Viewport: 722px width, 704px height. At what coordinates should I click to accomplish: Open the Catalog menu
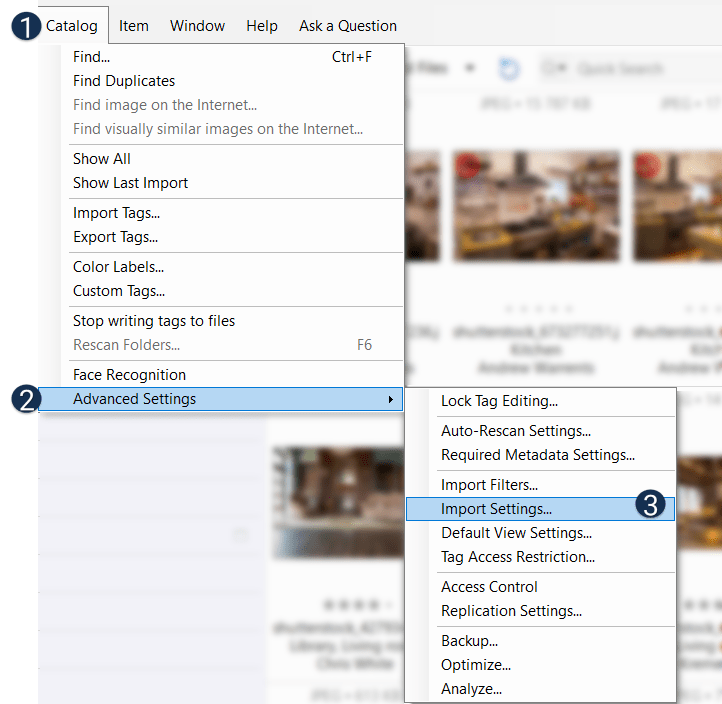[x=72, y=26]
